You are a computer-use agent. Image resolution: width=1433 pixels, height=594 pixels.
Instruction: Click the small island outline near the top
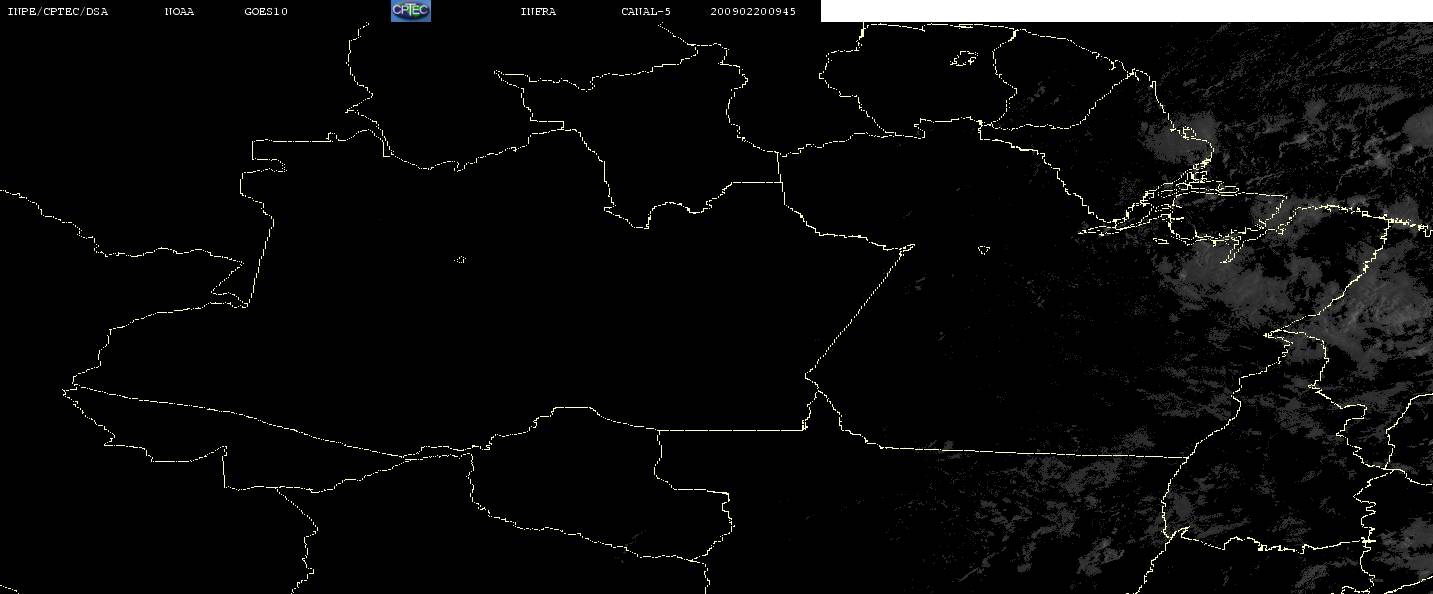click(x=964, y=60)
